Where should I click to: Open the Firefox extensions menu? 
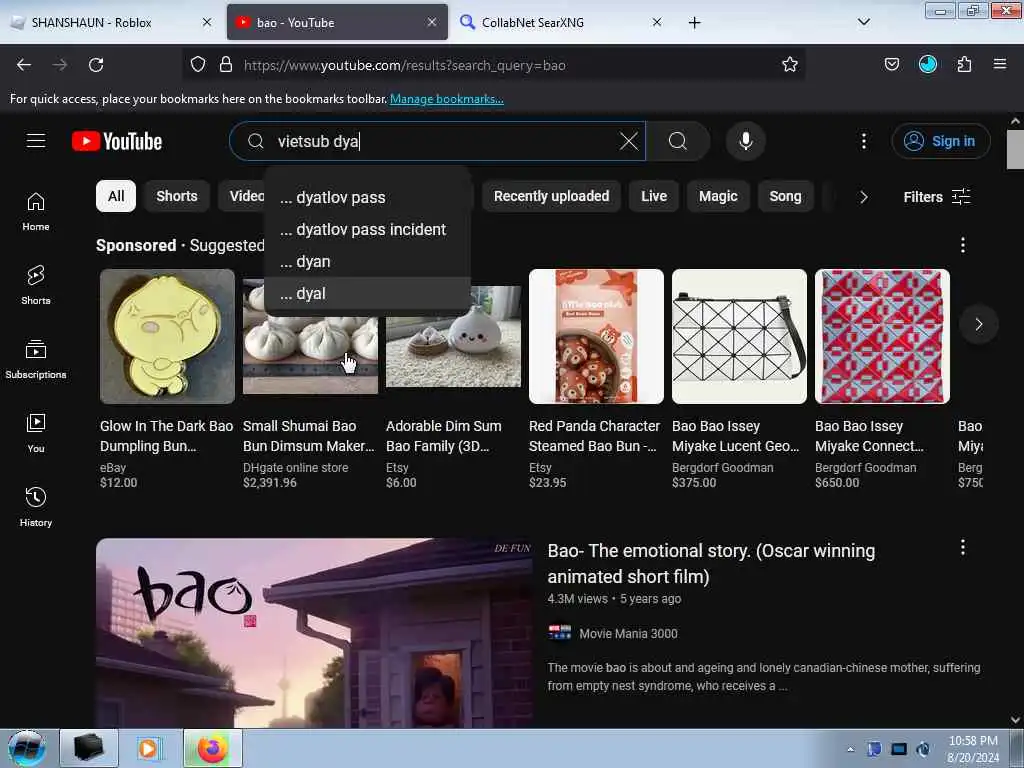coord(964,65)
